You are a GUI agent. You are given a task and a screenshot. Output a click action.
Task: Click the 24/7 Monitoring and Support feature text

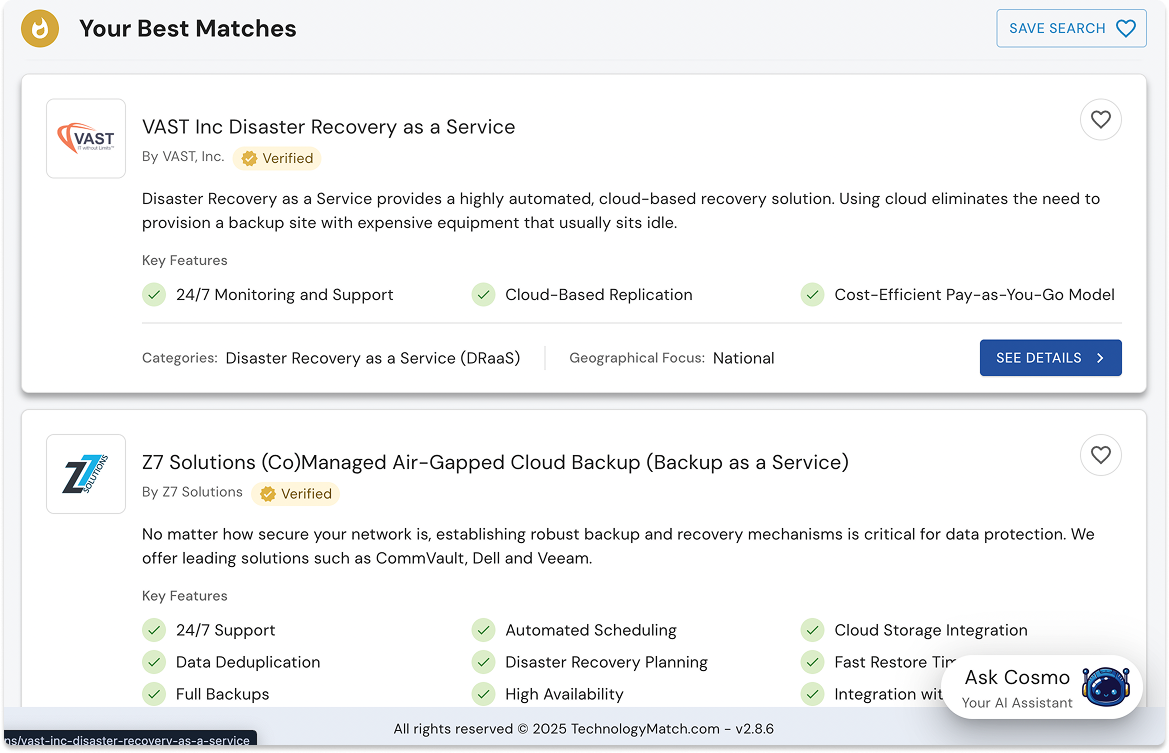click(284, 294)
